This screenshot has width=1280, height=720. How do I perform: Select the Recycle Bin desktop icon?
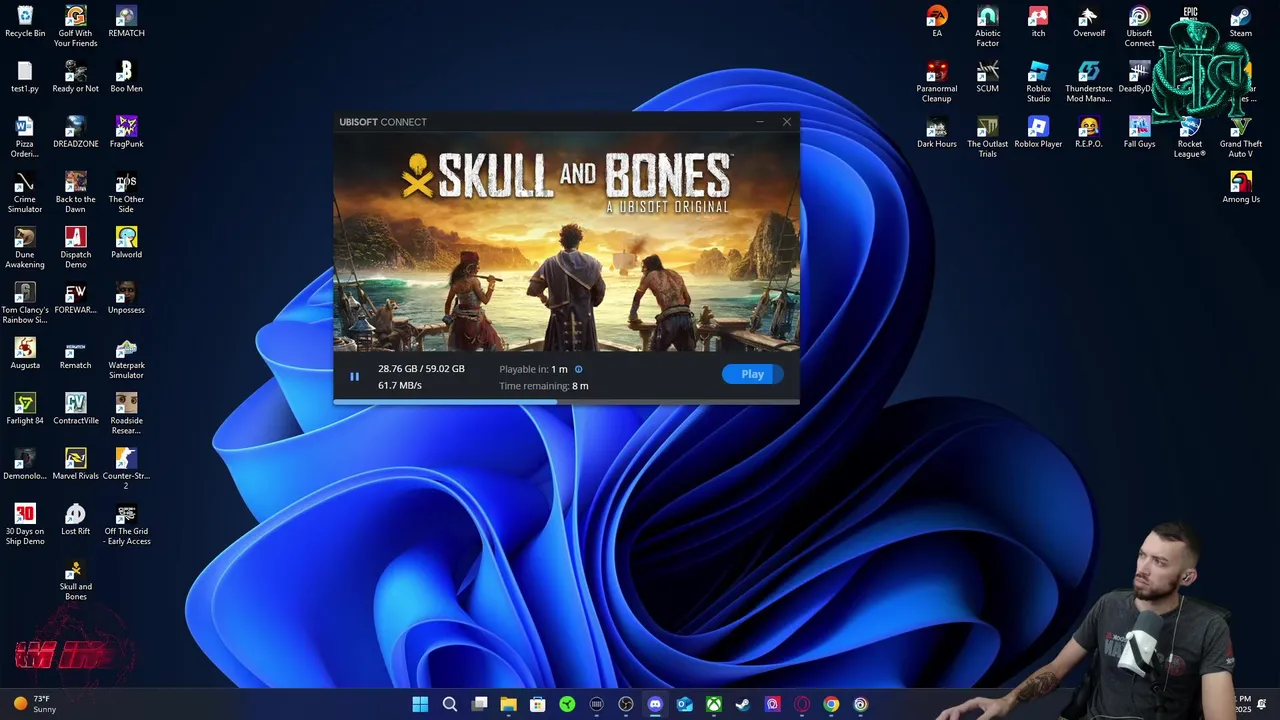[x=25, y=22]
